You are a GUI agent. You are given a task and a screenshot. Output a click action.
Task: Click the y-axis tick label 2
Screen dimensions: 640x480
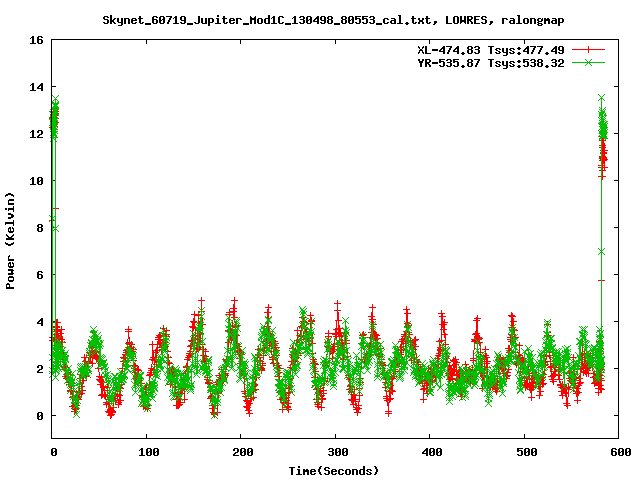pos(40,369)
